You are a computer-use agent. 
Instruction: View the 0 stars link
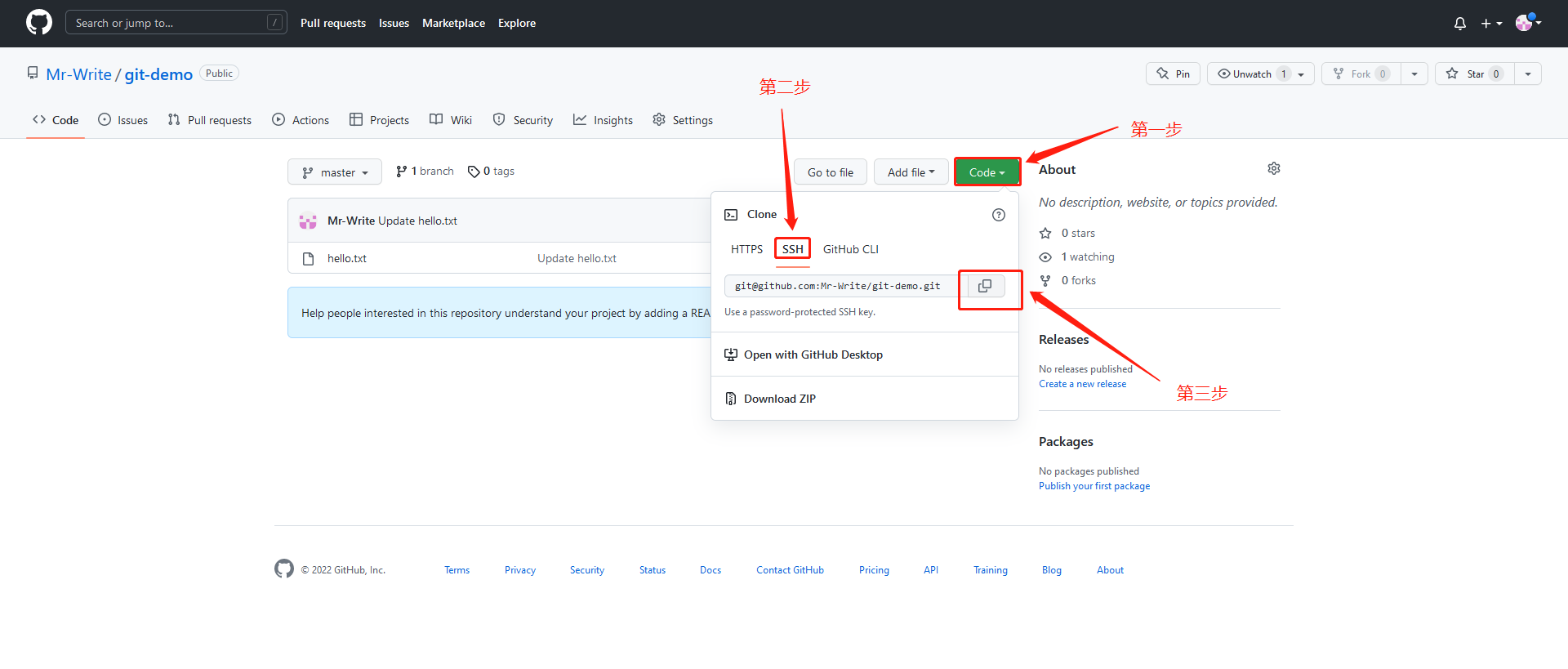(x=1067, y=234)
